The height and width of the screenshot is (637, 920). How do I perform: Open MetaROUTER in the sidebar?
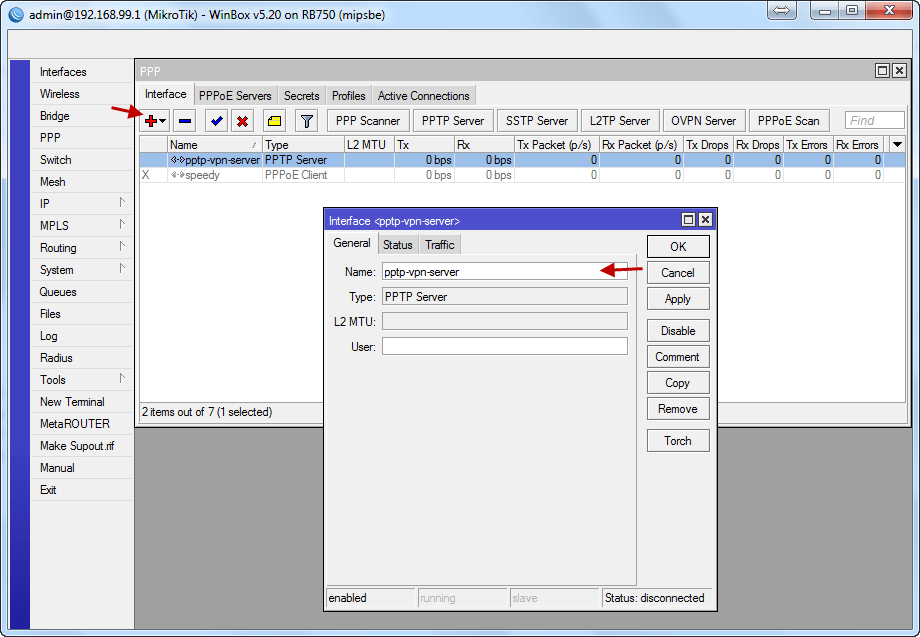tap(81, 423)
